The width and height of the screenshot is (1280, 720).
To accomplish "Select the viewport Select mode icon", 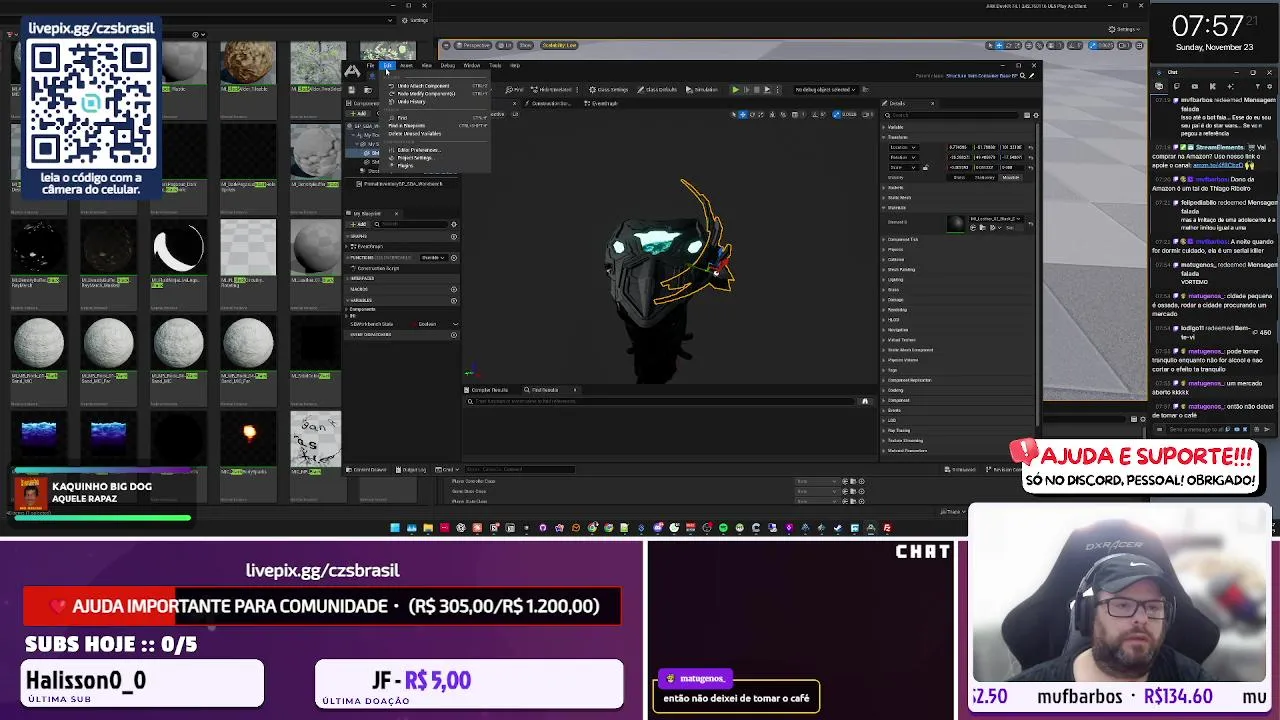I will (734, 114).
